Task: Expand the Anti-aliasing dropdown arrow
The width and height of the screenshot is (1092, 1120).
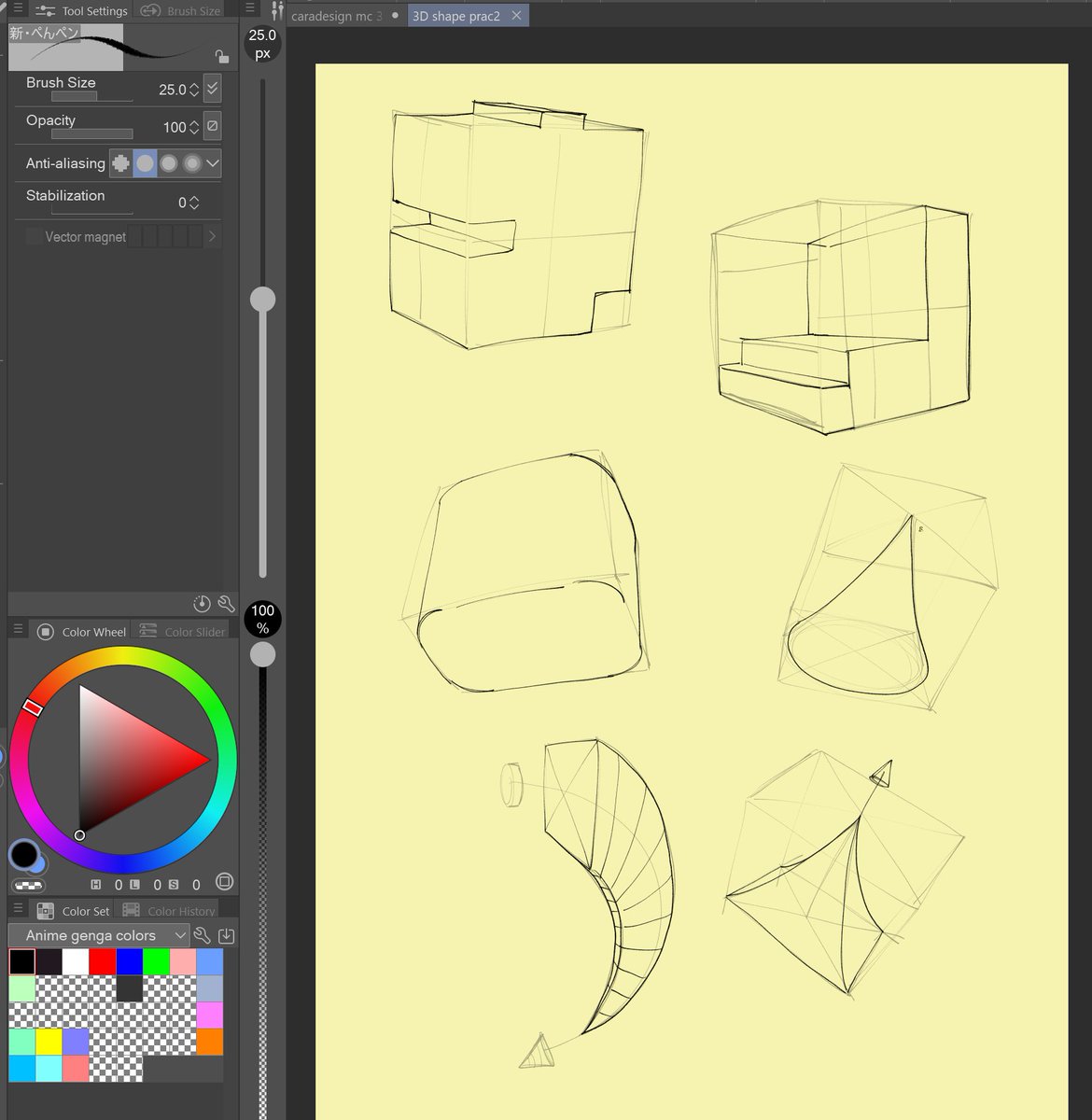Action: tap(213, 163)
